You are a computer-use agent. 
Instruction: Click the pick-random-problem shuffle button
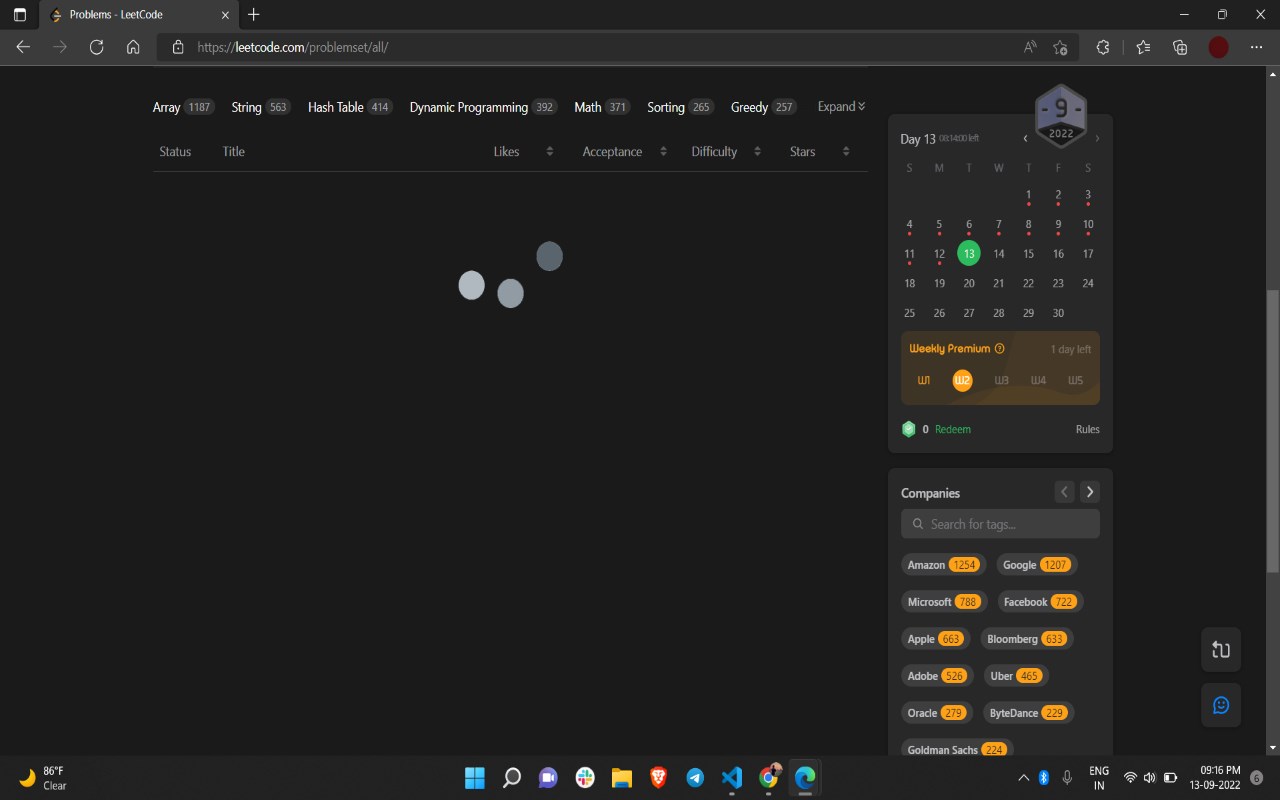(1221, 650)
